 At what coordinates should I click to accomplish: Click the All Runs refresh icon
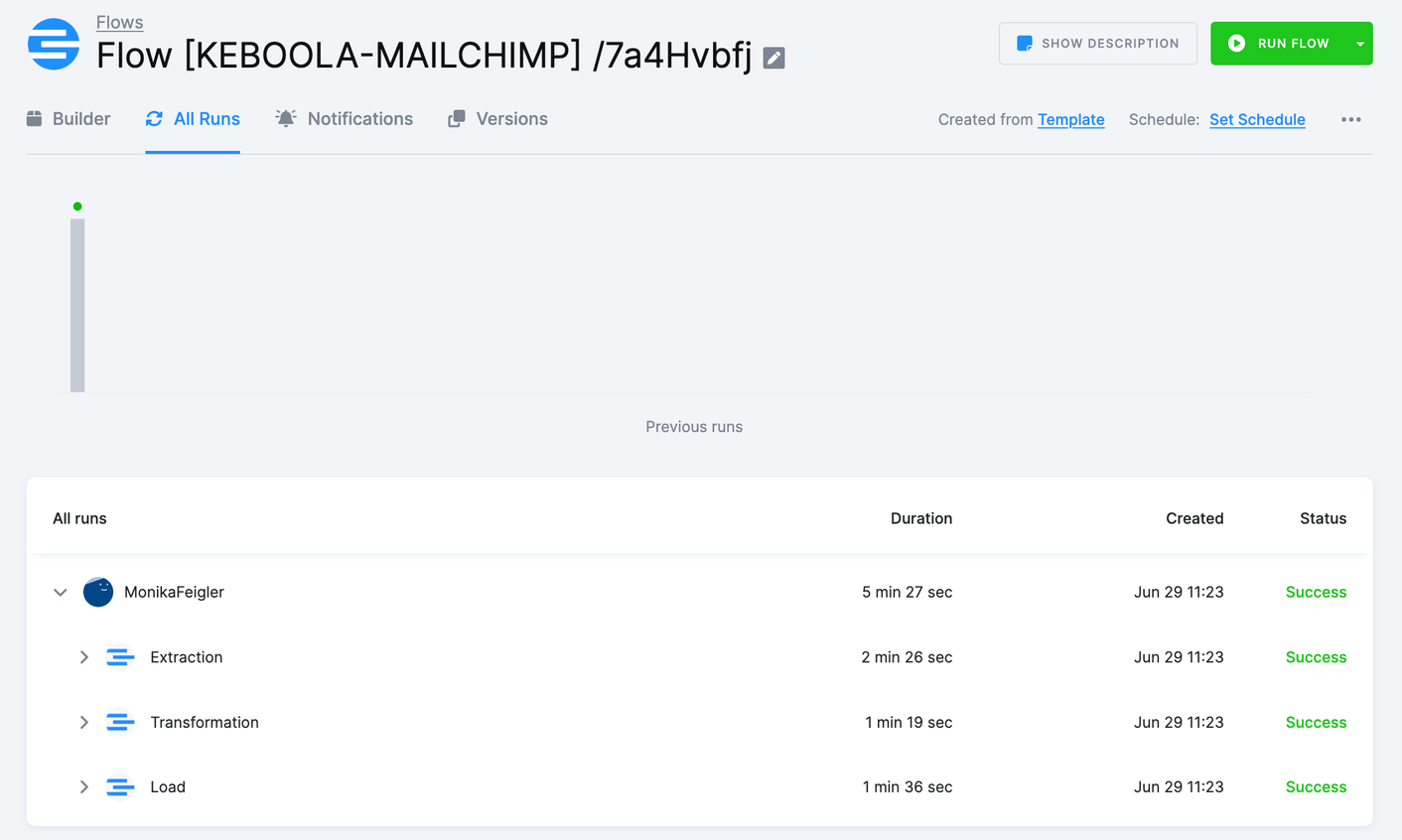click(154, 118)
